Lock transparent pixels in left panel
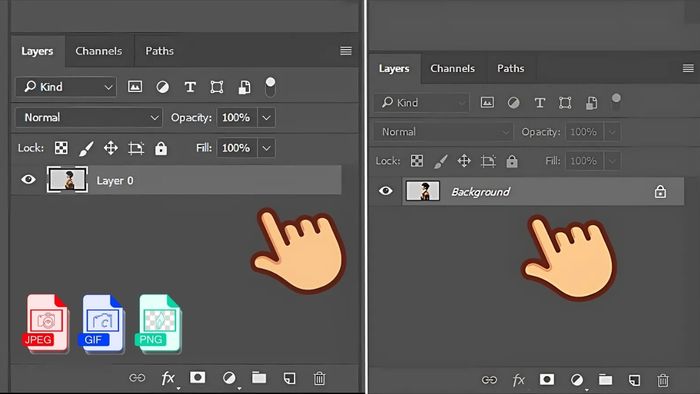 tap(61, 148)
